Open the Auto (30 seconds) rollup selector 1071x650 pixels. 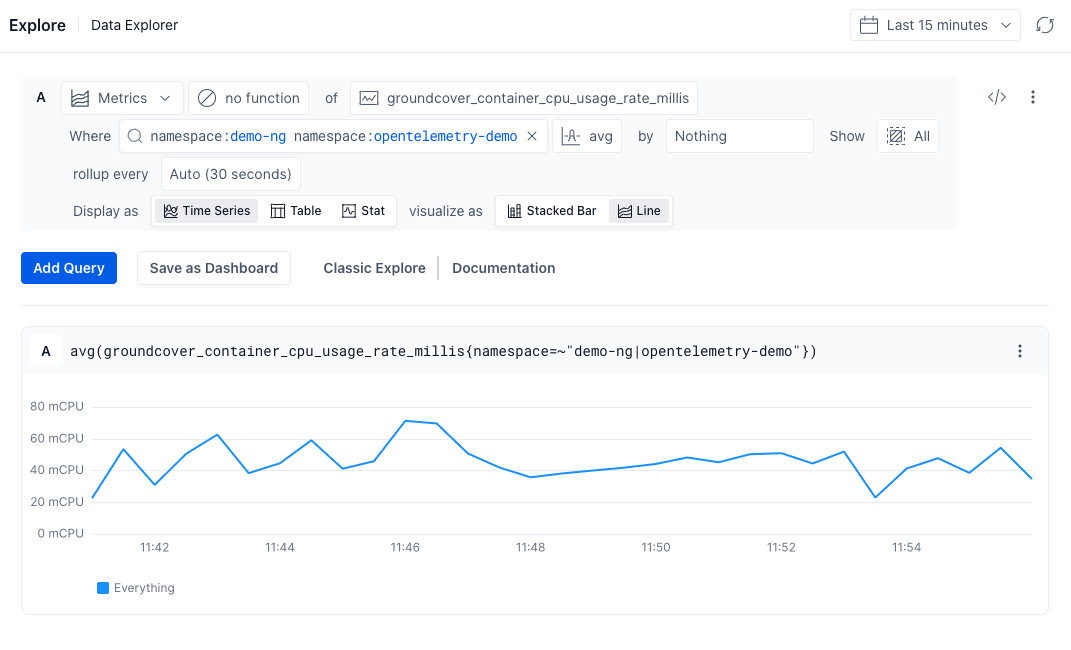coord(230,174)
